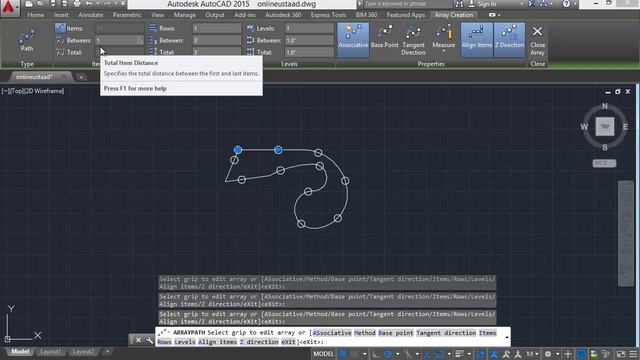Click the N compass direction on ViewCube
The image size is (640, 360).
coord(604,106)
